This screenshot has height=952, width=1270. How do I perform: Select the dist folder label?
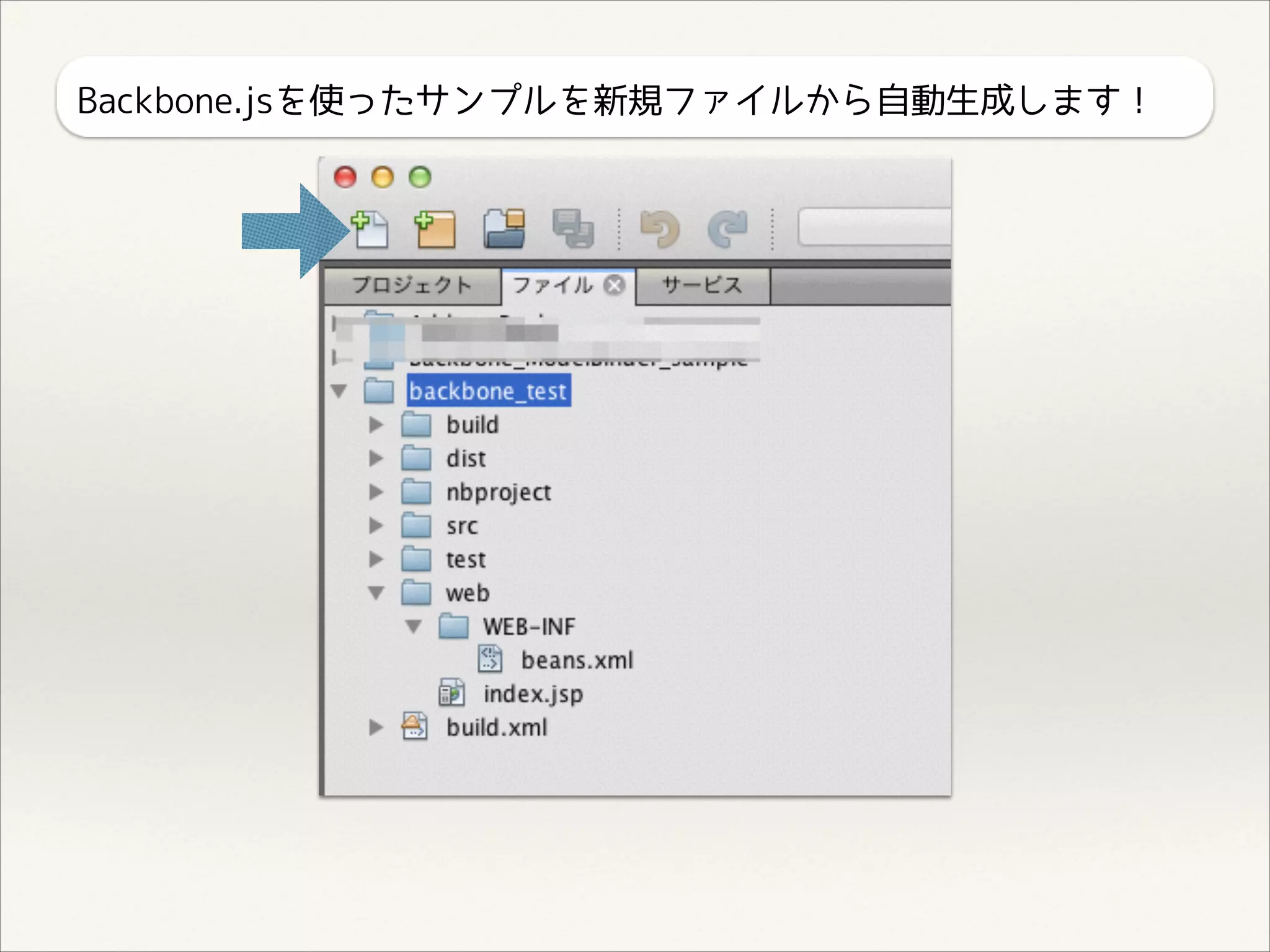pos(466,458)
